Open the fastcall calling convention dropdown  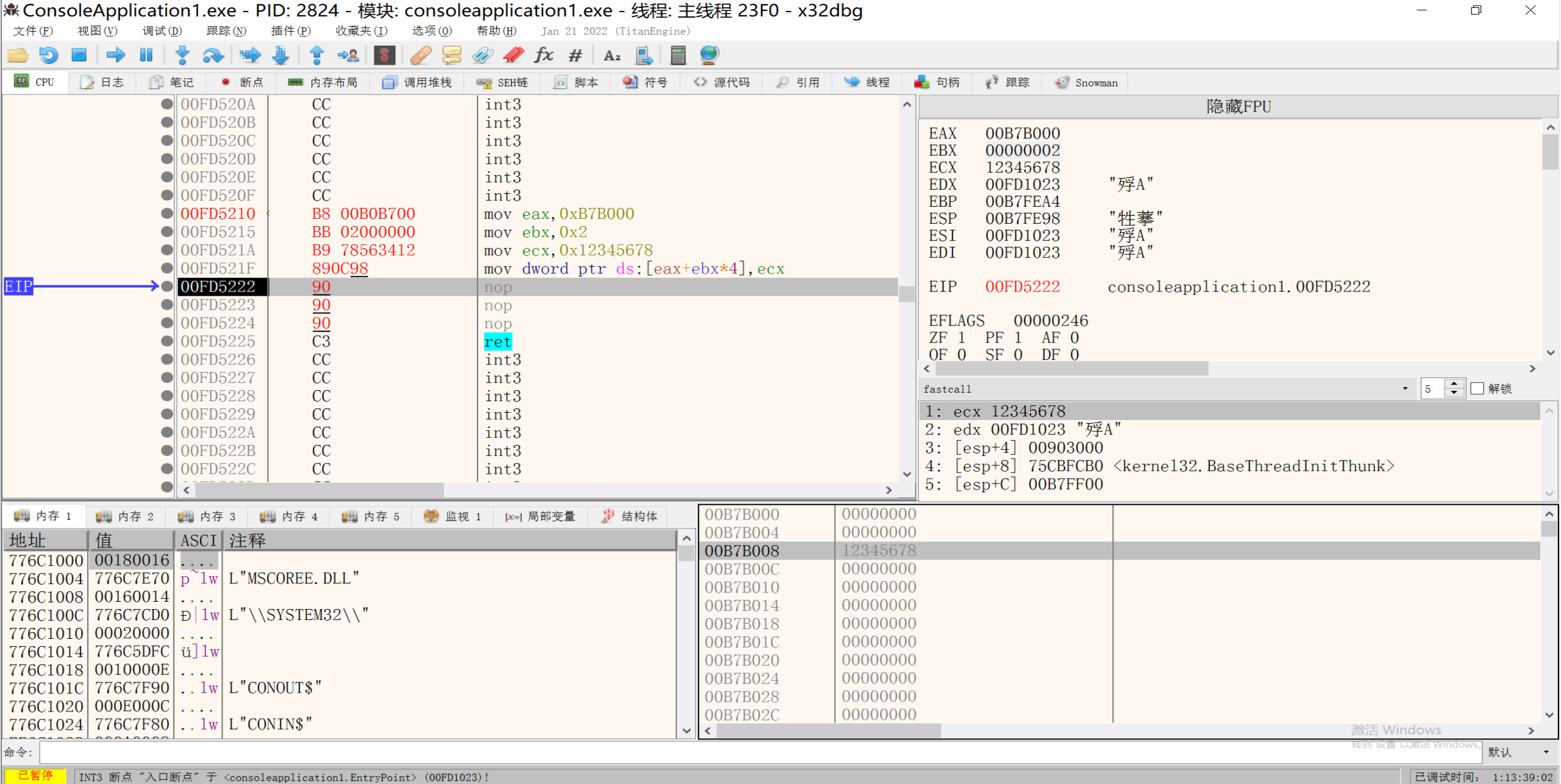pyautogui.click(x=1404, y=388)
